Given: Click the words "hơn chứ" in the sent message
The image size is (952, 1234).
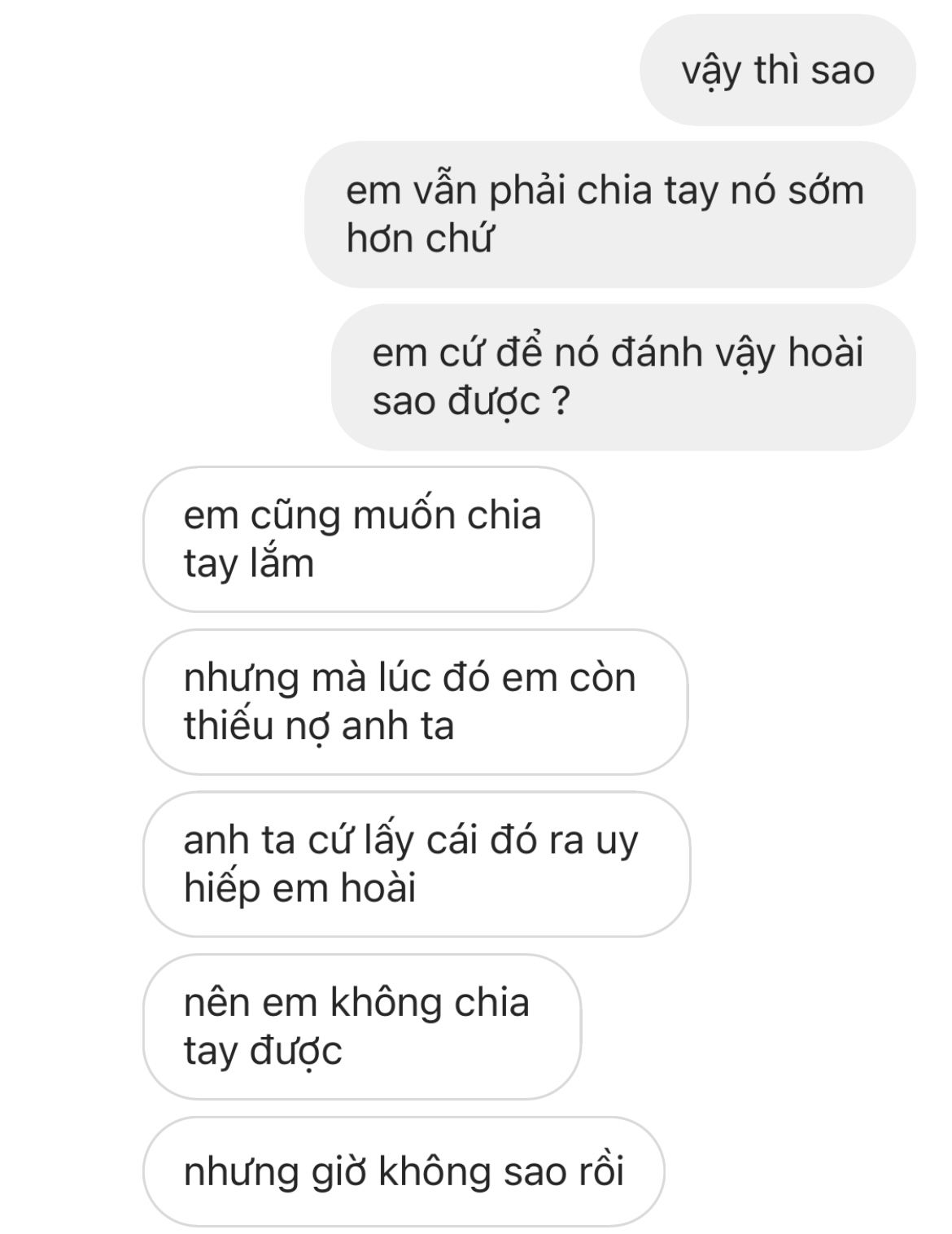Looking at the screenshot, I should click(x=420, y=238).
